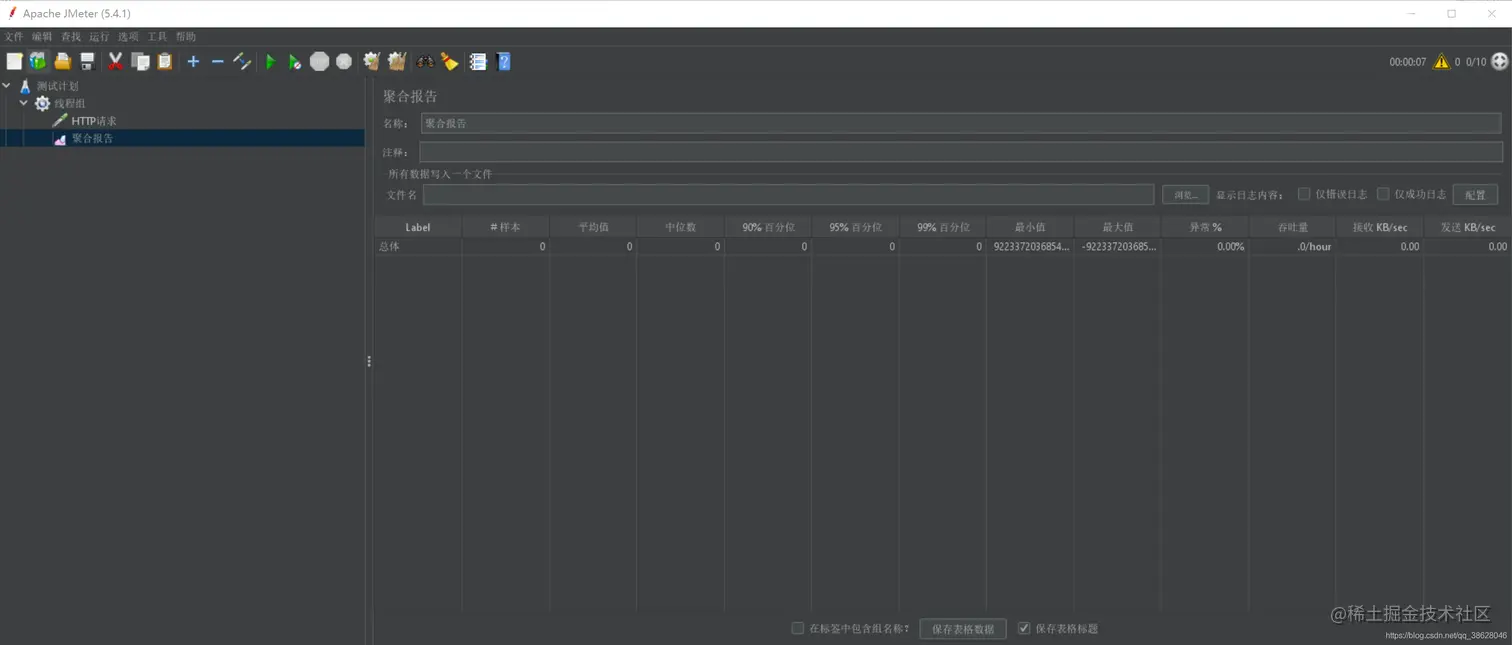Click the pipette icon of HTTP请求

pos(60,121)
